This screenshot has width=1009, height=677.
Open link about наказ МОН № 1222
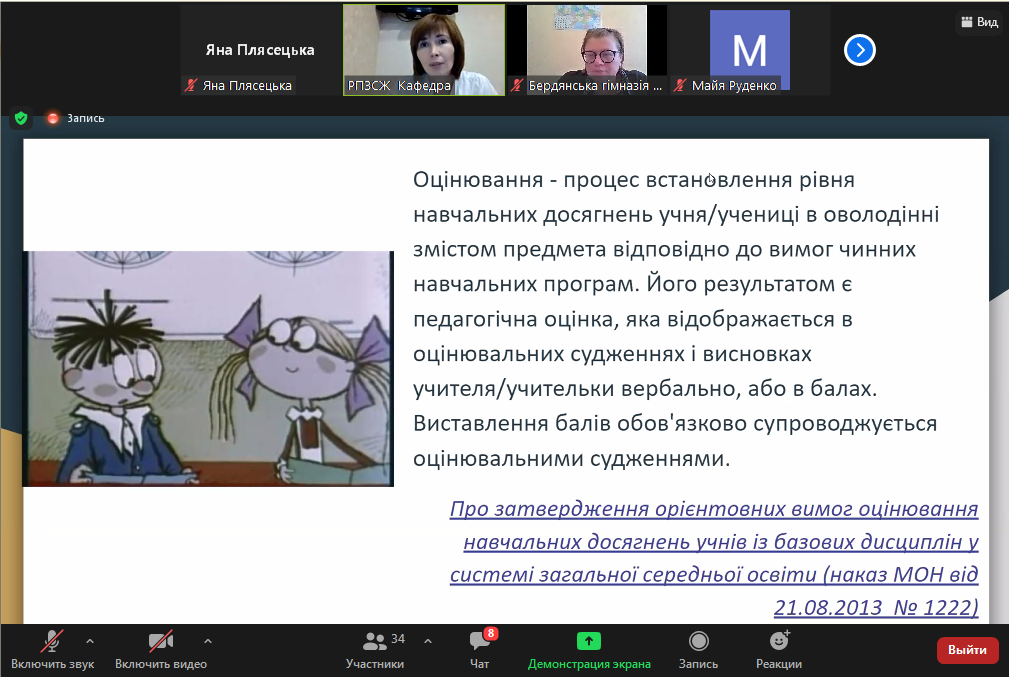(714, 558)
